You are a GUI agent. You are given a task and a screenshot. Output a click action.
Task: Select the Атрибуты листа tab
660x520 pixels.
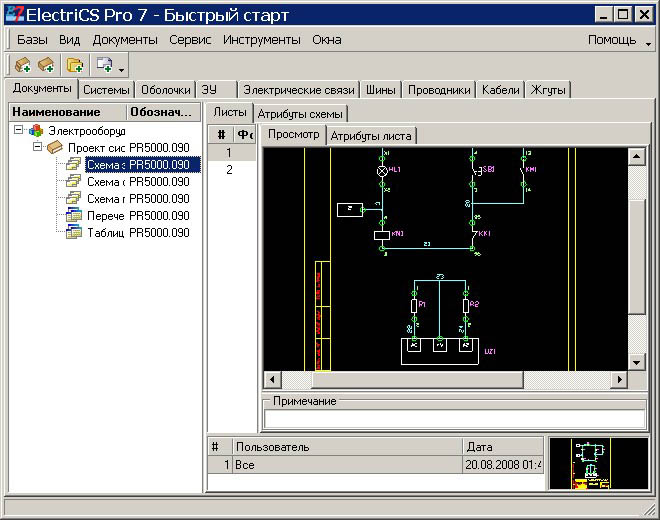371,136
